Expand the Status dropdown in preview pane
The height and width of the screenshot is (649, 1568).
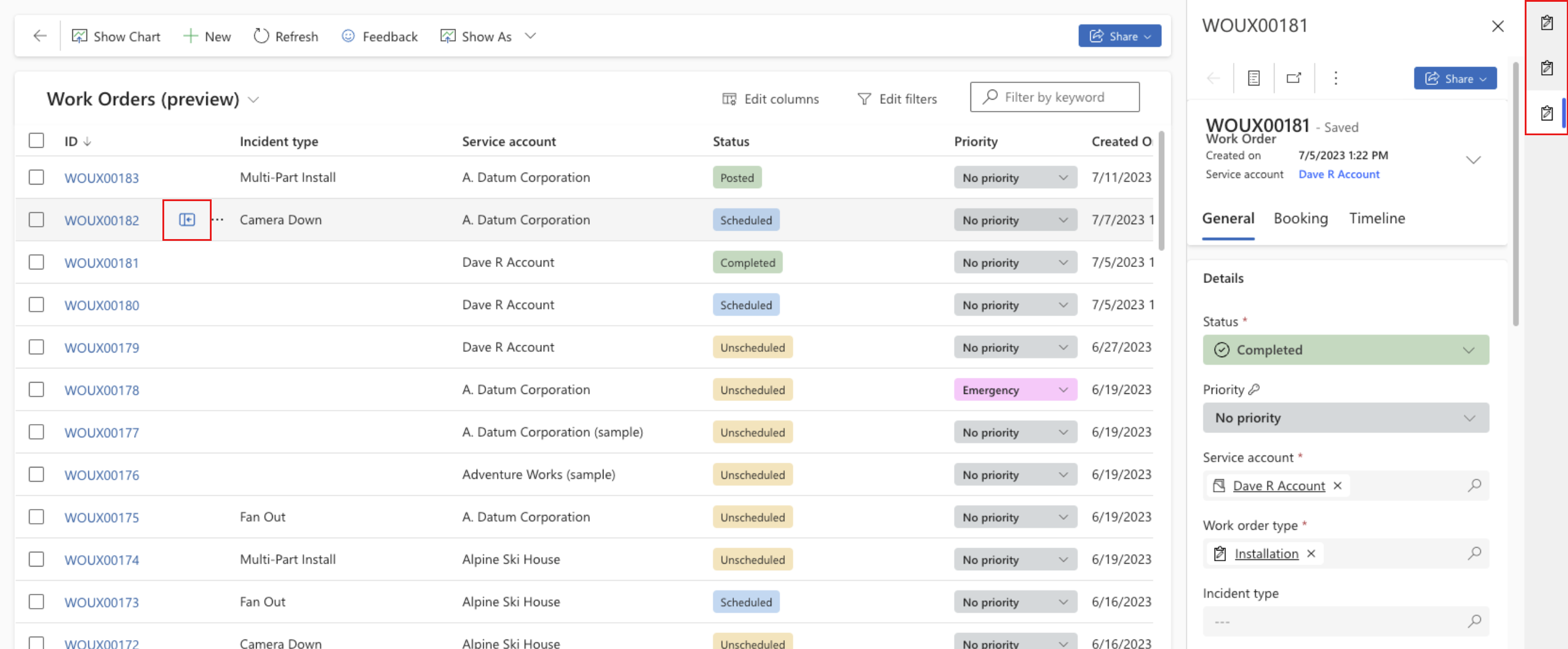pyautogui.click(x=1468, y=349)
